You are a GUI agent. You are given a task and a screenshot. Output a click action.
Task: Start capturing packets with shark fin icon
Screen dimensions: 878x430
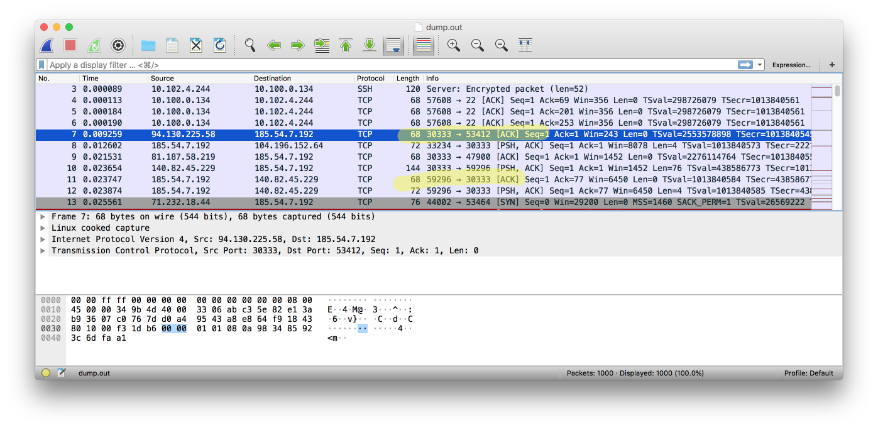click(47, 45)
